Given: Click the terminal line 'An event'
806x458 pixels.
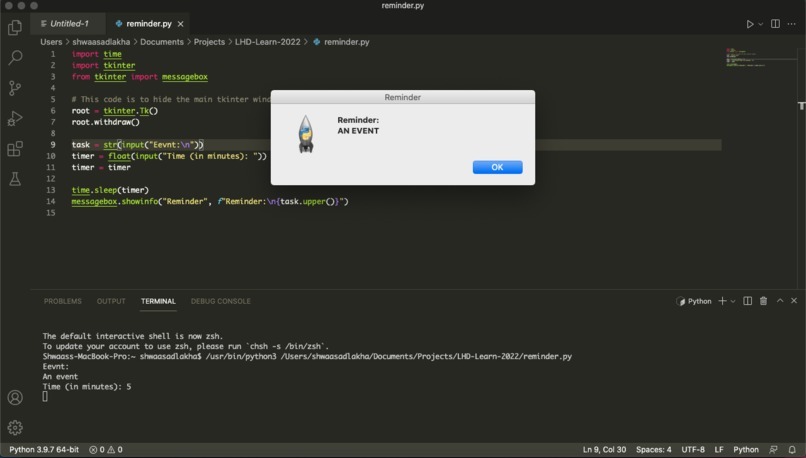Looking at the screenshot, I should (60, 377).
